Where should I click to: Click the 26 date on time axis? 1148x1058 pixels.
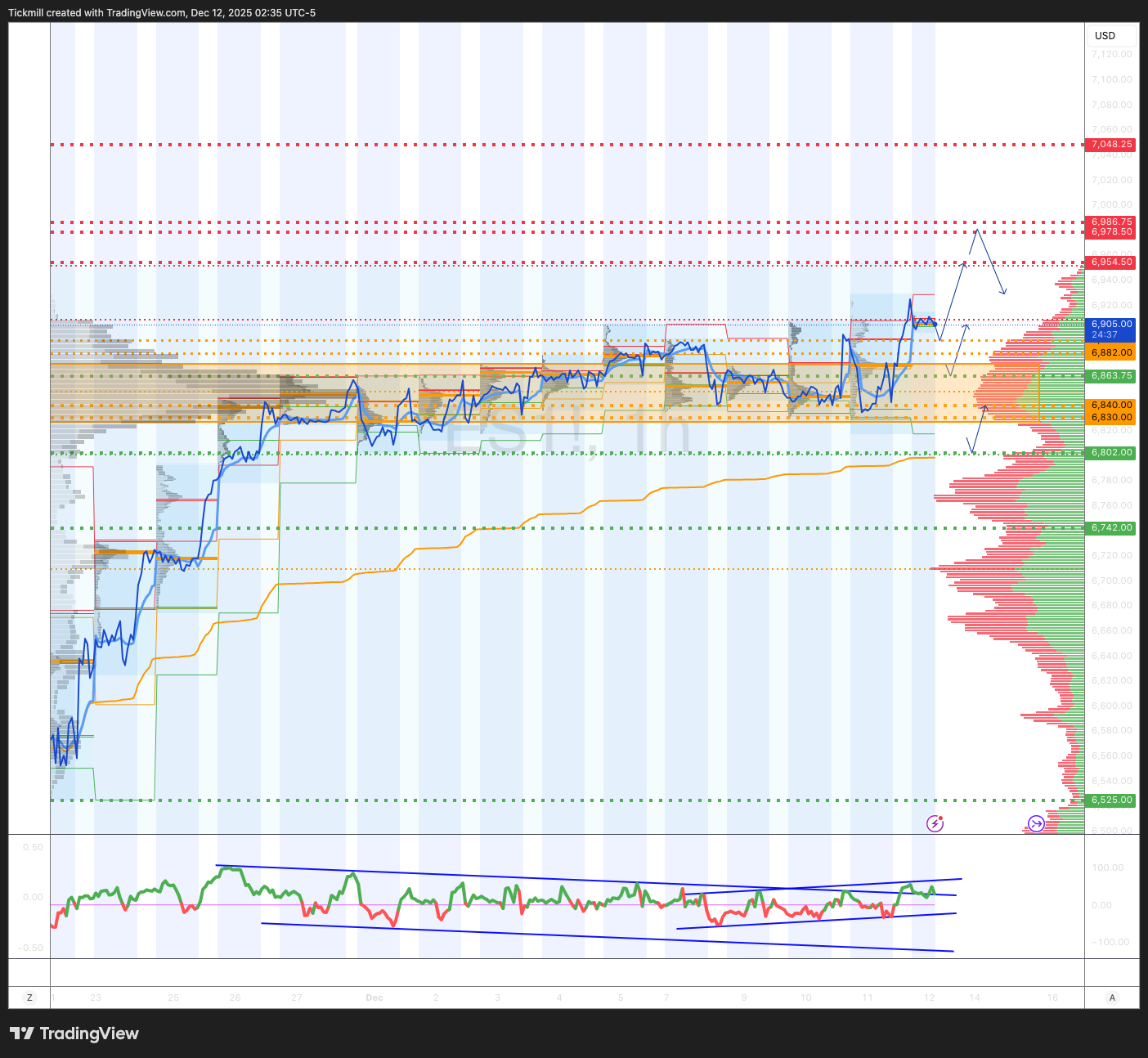[235, 997]
